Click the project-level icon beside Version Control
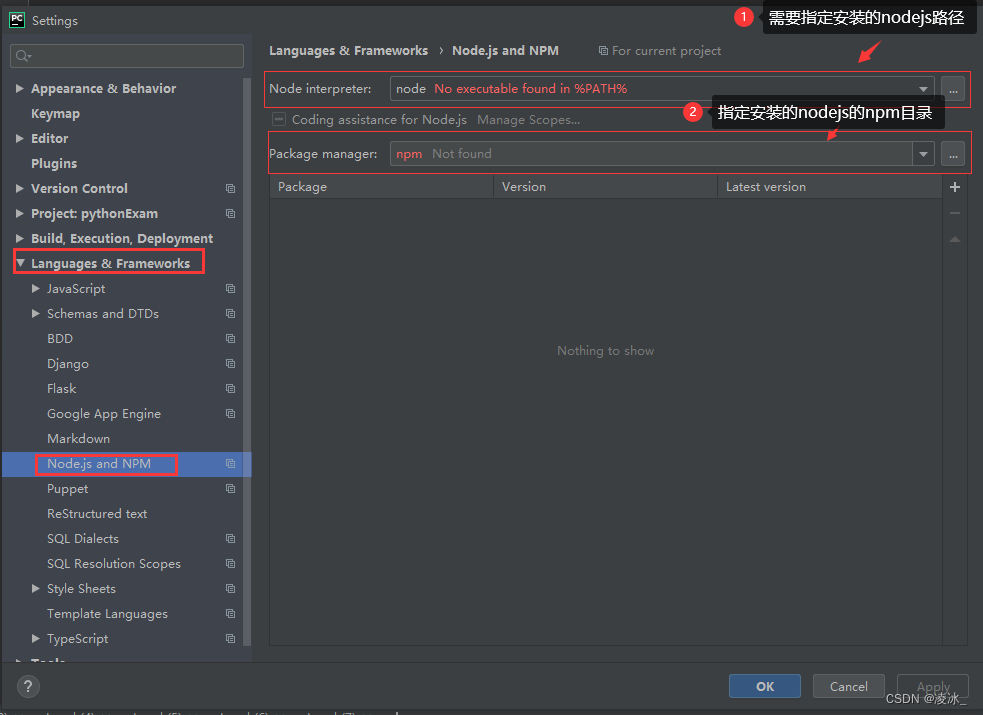Screen dimensions: 983x715 [230, 189]
